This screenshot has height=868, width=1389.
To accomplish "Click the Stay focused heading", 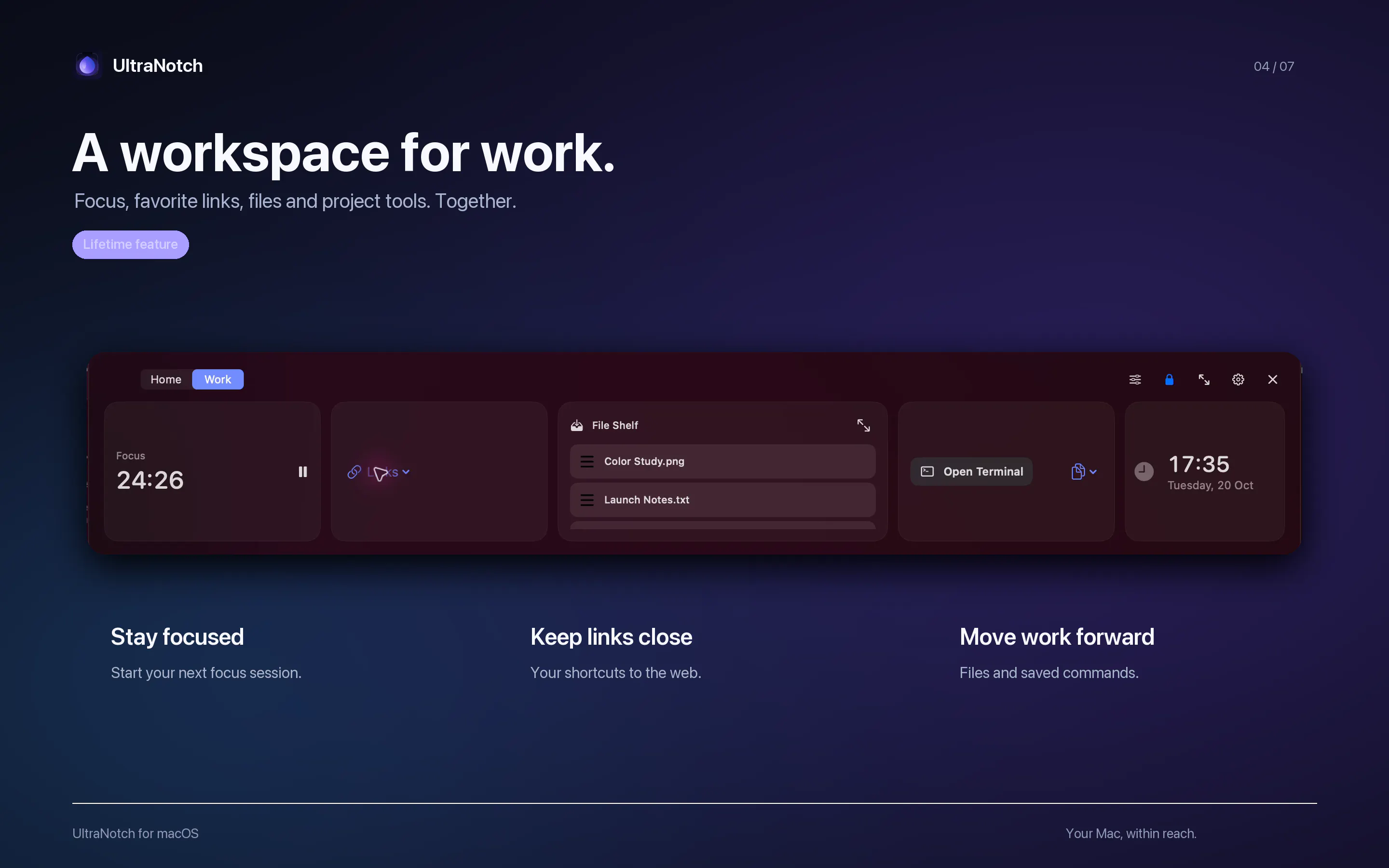I will tap(177, 637).
